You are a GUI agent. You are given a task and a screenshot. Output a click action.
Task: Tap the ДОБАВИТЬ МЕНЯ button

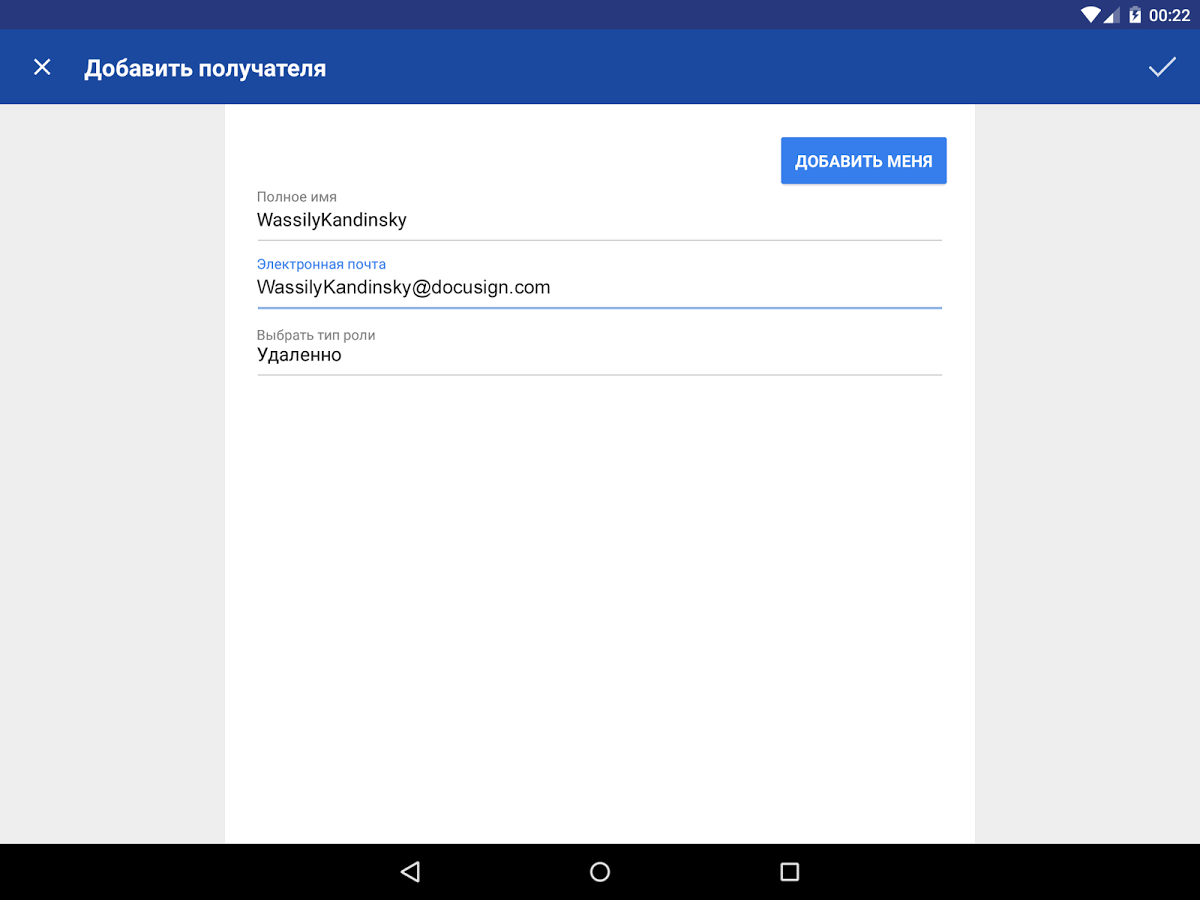[x=864, y=161]
